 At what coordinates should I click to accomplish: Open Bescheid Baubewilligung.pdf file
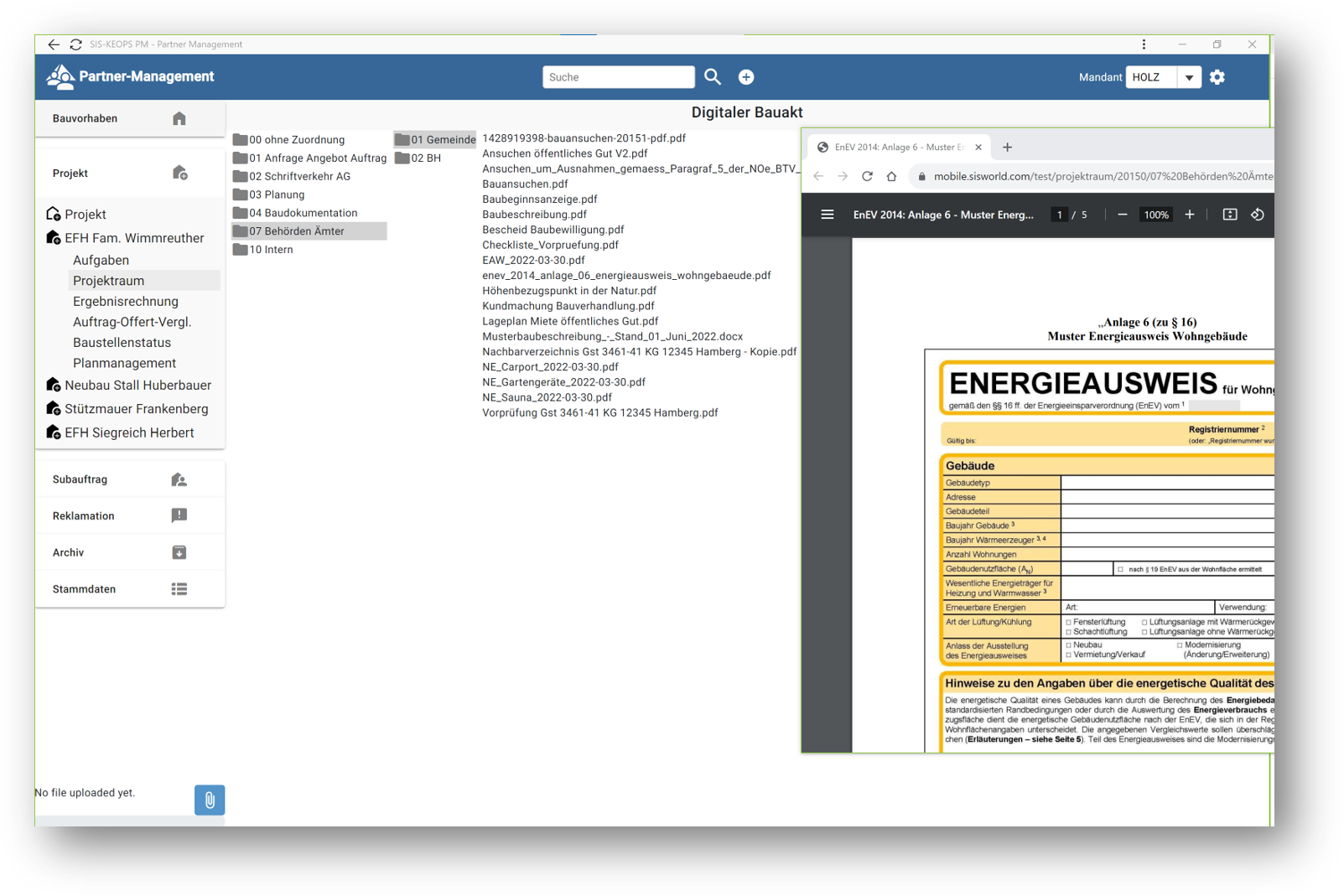coord(553,230)
